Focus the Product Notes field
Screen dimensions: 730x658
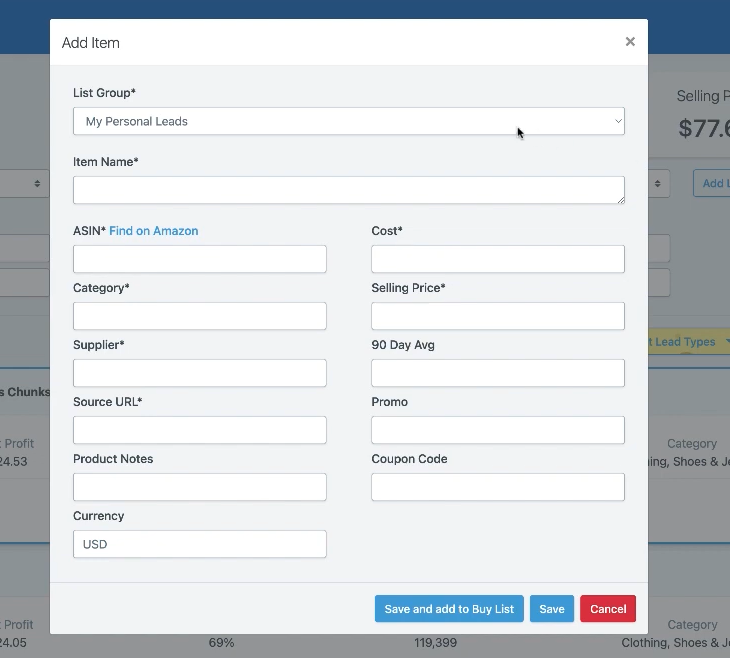pyautogui.click(x=200, y=487)
